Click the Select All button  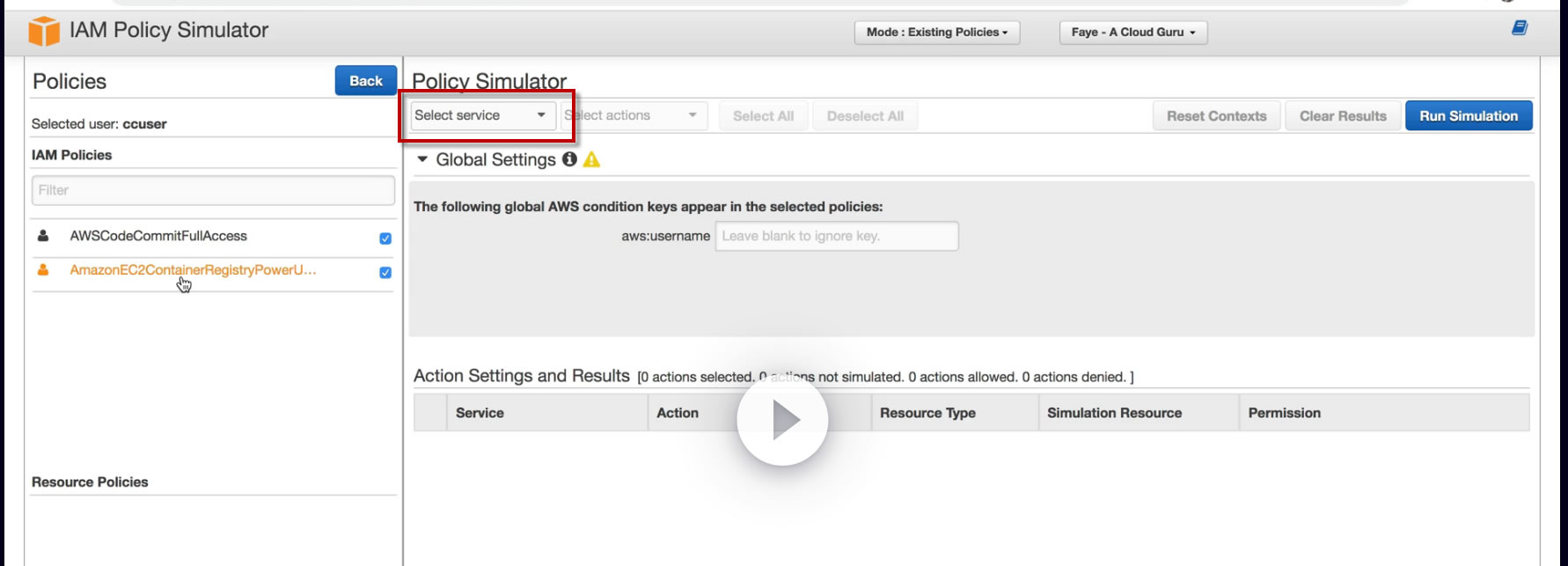764,116
